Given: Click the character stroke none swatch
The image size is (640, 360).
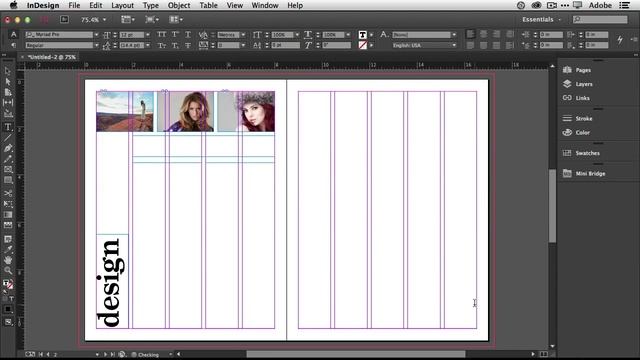Looking at the screenshot, I should [x=362, y=45].
